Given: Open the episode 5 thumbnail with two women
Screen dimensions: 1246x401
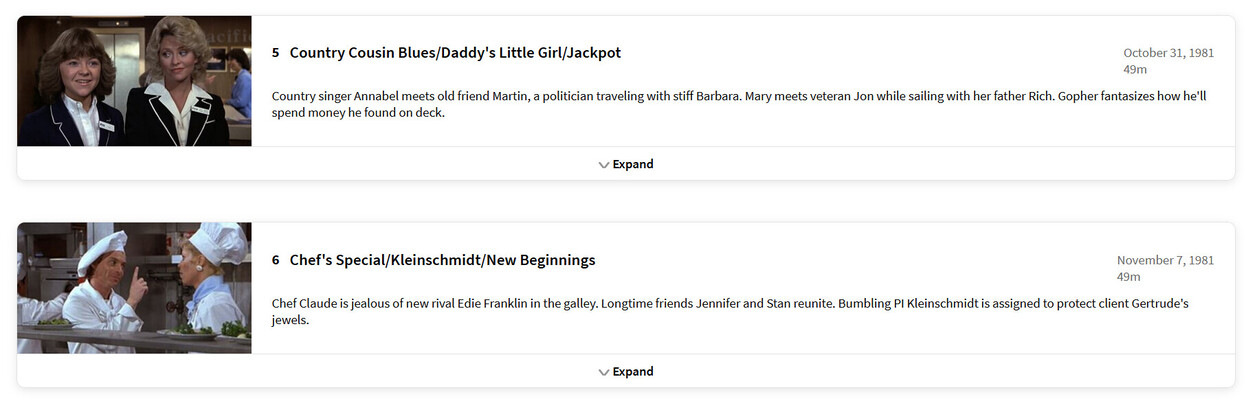Looking at the screenshot, I should 134,81.
